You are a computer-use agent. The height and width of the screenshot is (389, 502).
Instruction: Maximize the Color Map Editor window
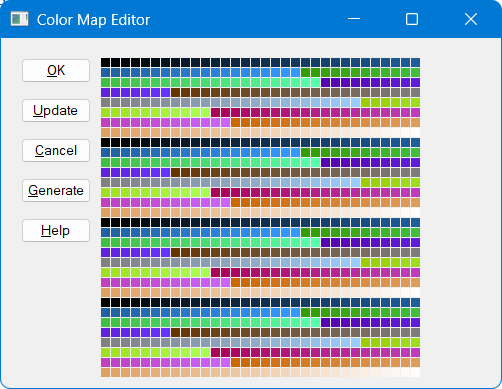(x=412, y=19)
